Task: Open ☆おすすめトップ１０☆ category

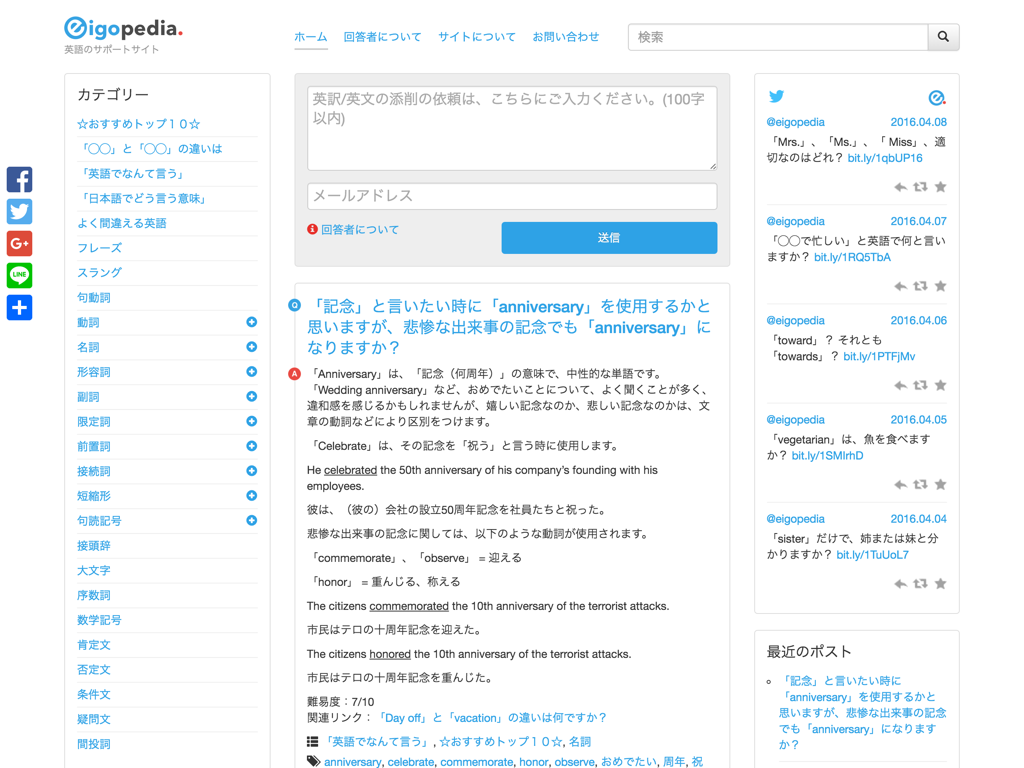Action: click(x=138, y=124)
